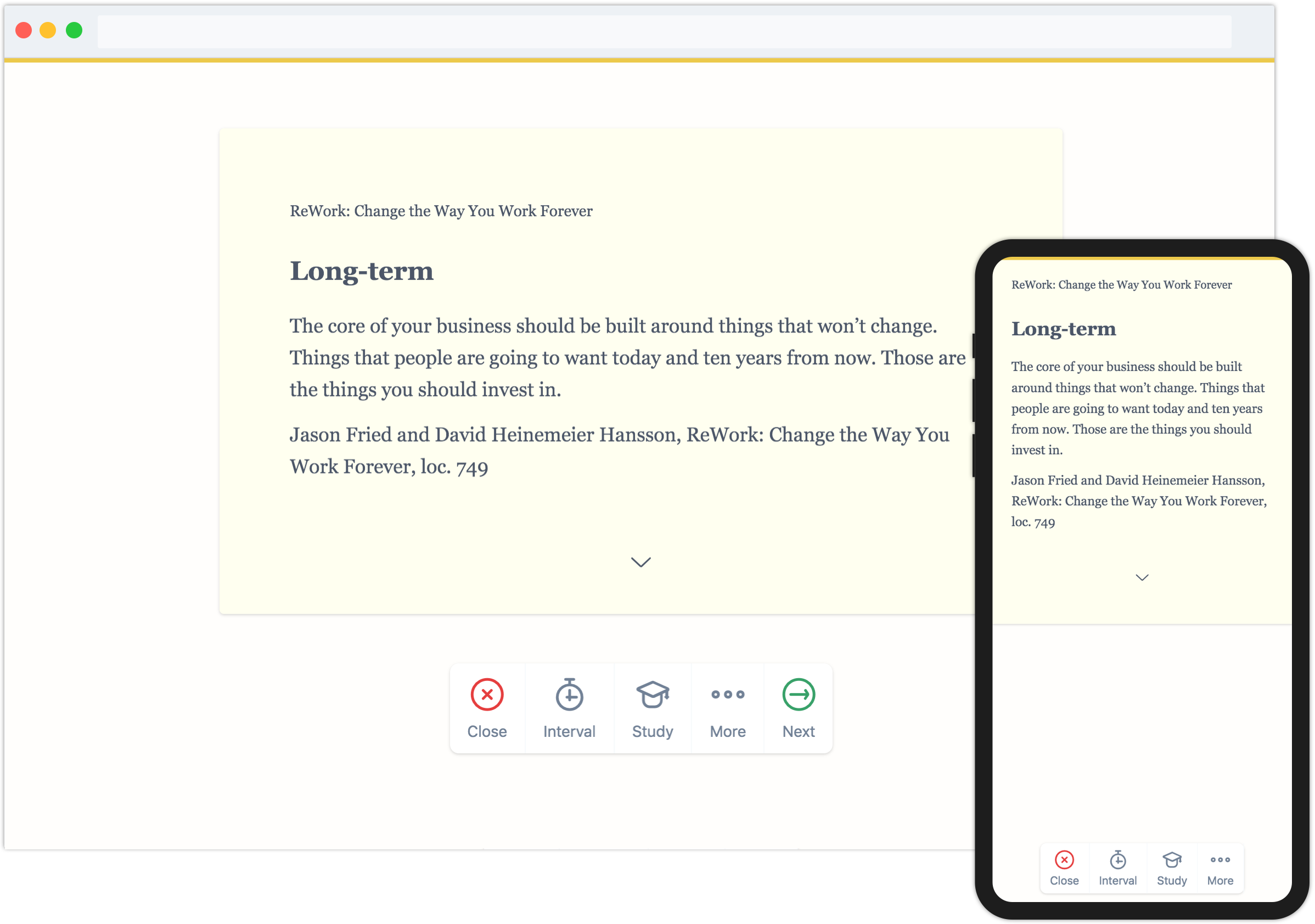Click the book title at top of phone
The height and width of the screenshot is (924, 1315).
click(x=1121, y=285)
